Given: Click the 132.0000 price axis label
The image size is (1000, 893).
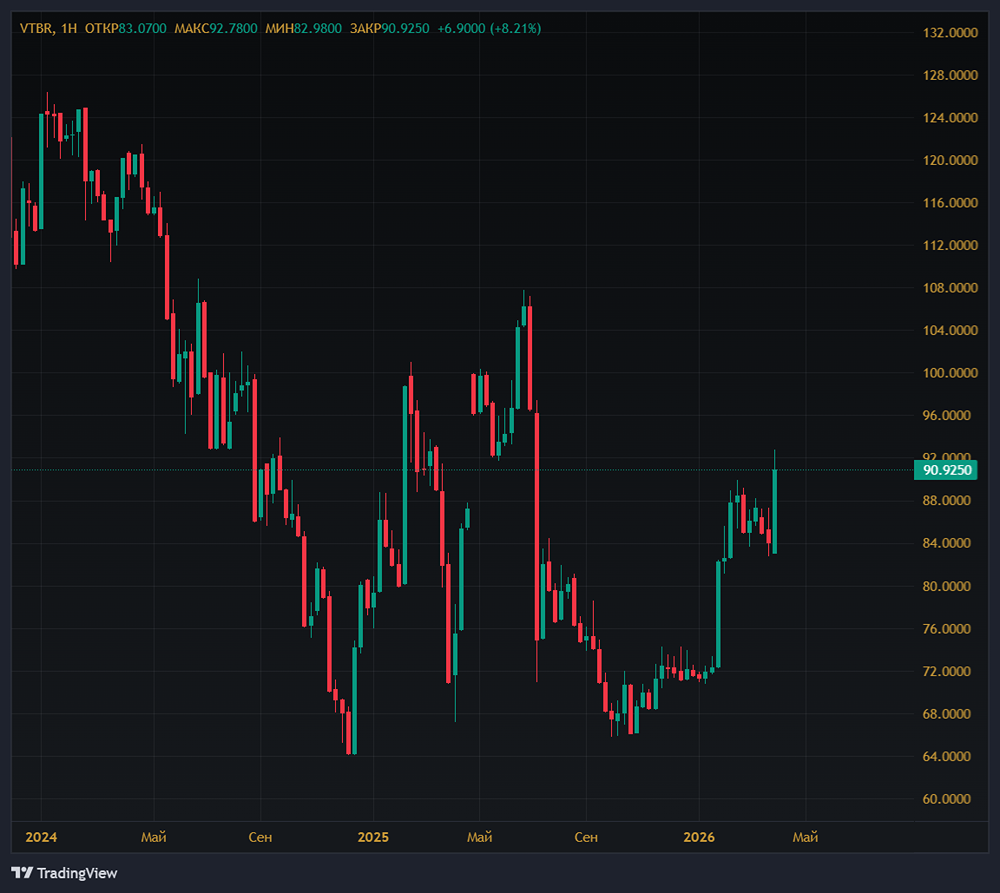Looking at the screenshot, I should [x=950, y=33].
